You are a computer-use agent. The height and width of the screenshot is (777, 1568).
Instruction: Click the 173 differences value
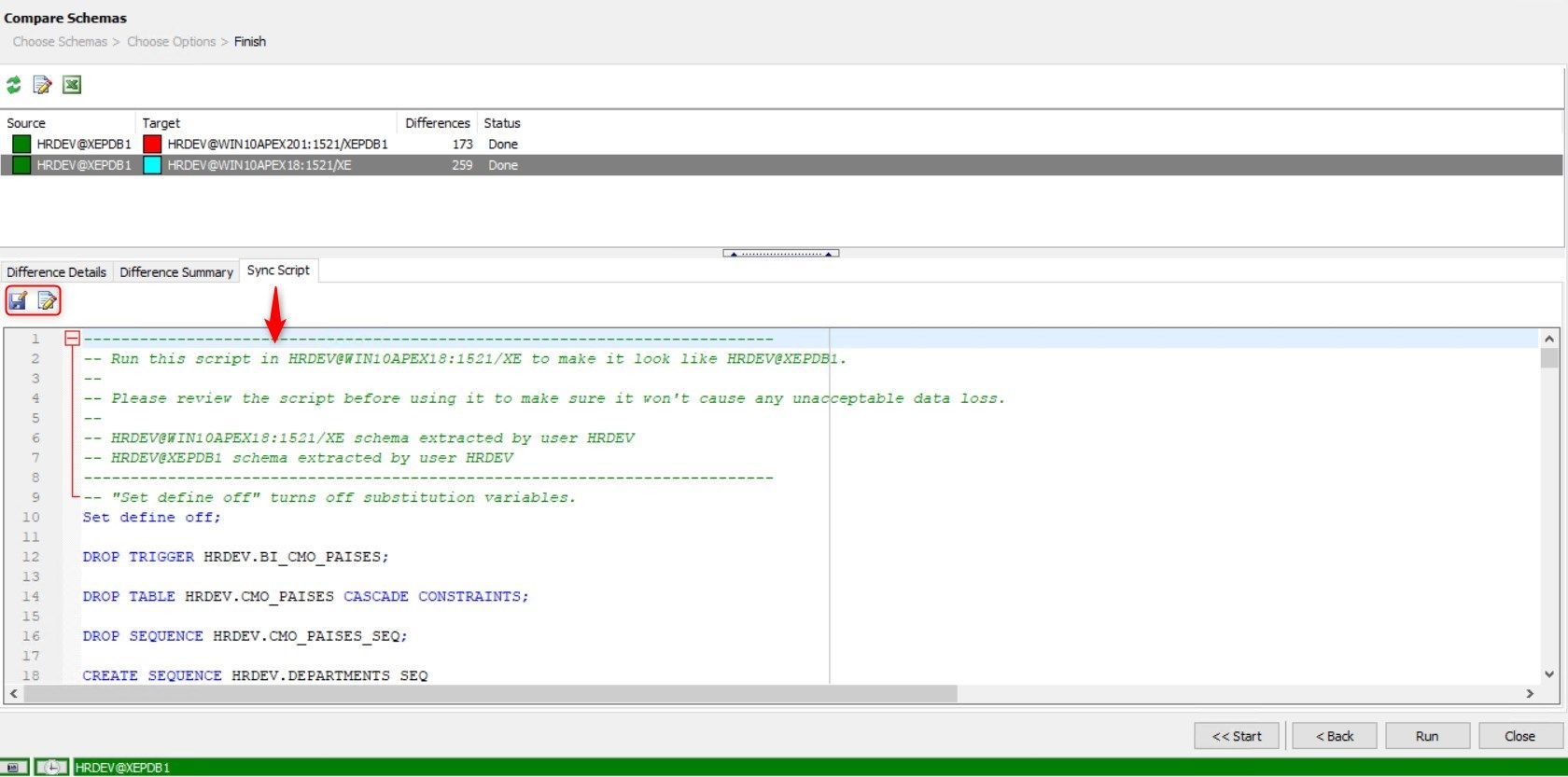(x=463, y=144)
